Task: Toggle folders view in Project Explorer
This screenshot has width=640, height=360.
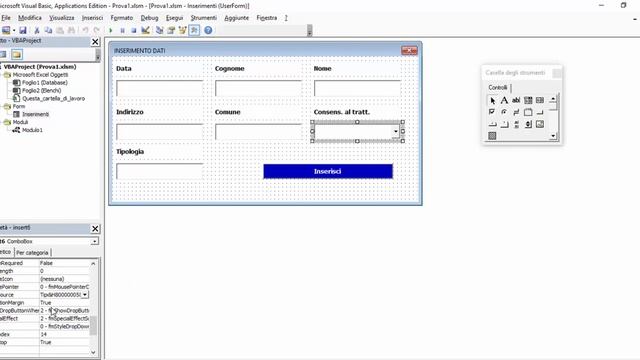Action: [x=17, y=54]
